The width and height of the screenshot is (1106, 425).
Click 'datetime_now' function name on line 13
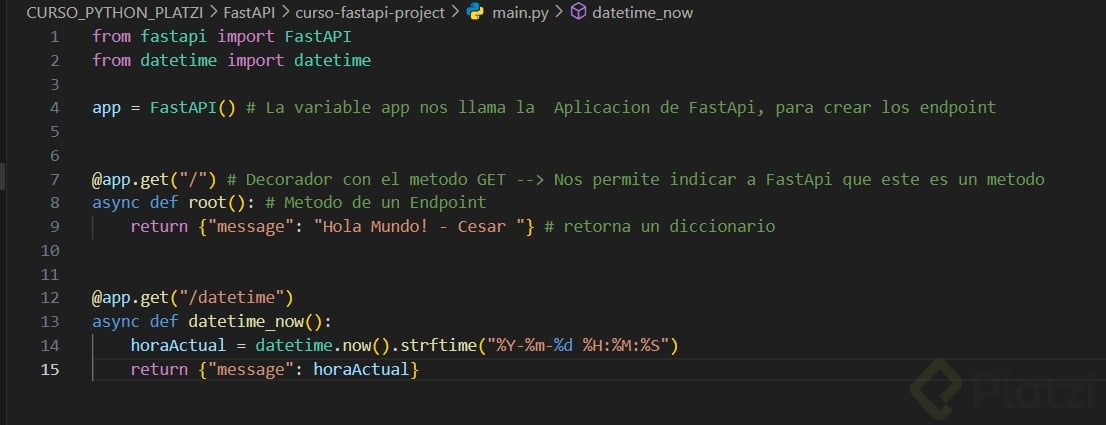point(246,322)
